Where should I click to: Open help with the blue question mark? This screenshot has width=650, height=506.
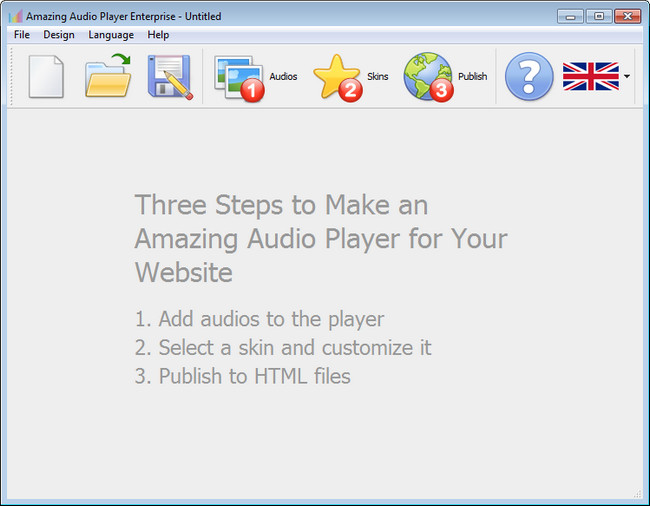point(528,77)
